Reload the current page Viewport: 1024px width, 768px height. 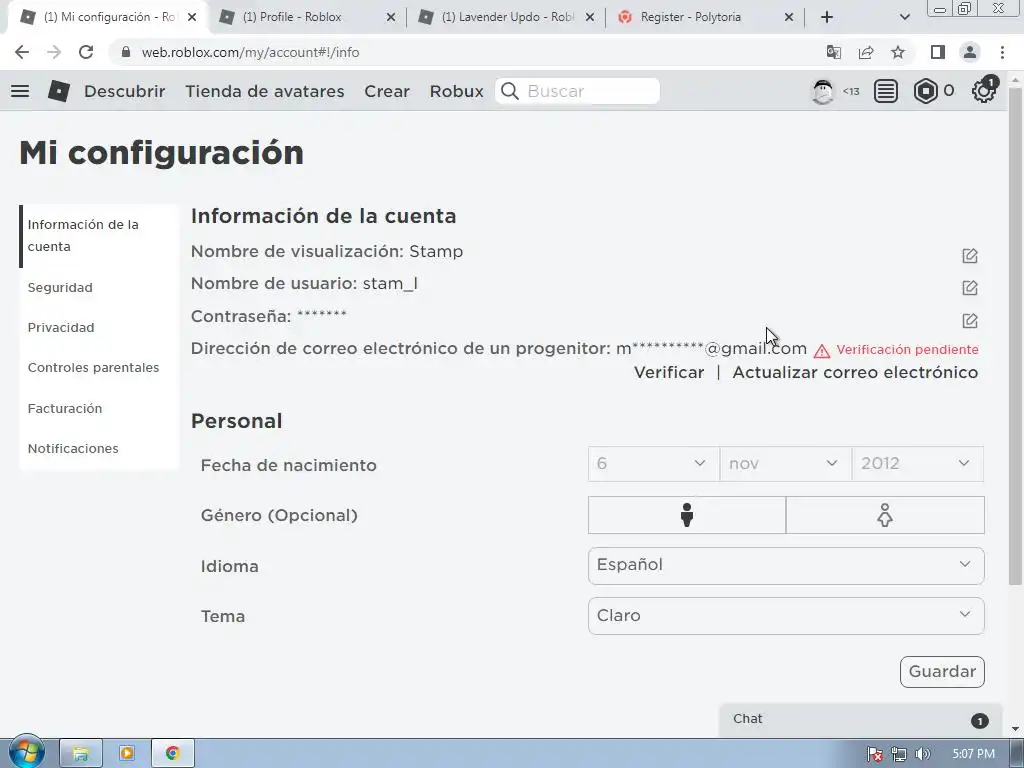click(x=86, y=52)
